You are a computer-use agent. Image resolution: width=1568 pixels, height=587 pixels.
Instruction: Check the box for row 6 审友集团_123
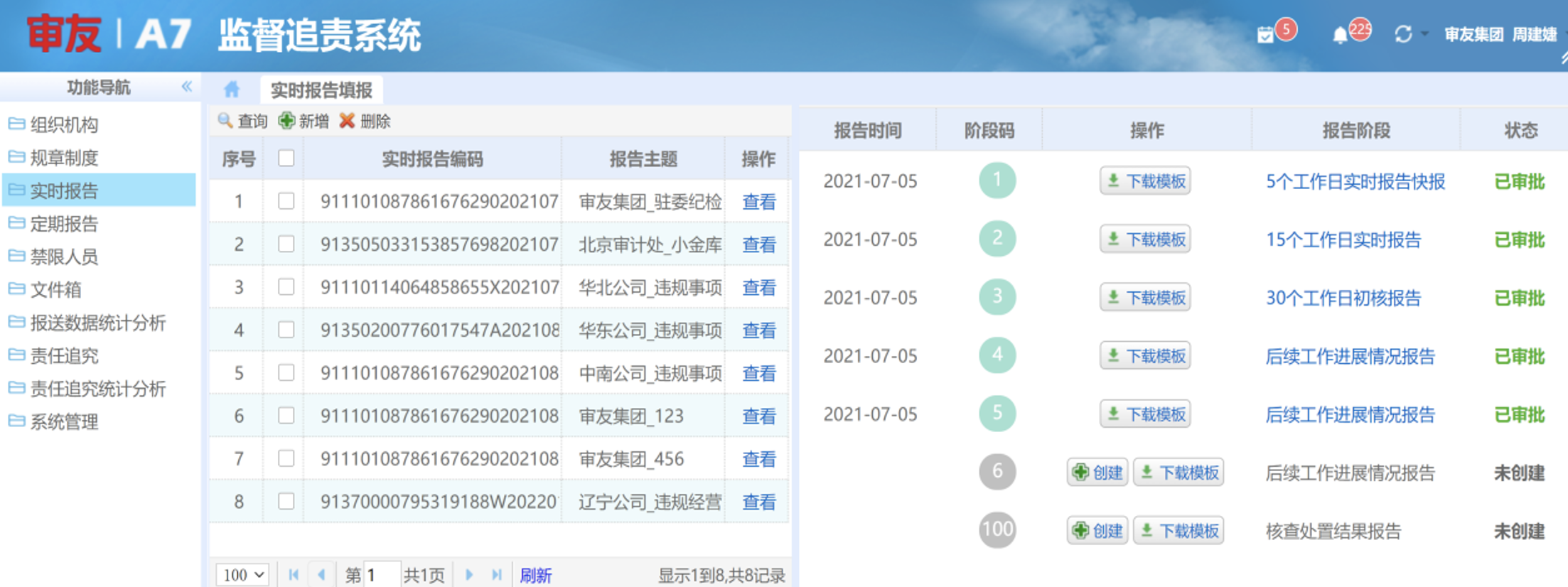pos(286,415)
